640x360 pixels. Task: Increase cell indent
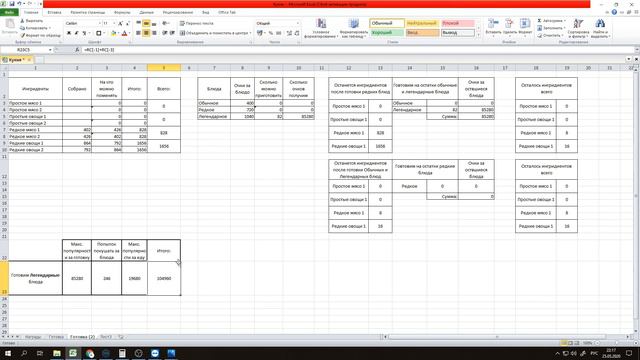coord(172,33)
